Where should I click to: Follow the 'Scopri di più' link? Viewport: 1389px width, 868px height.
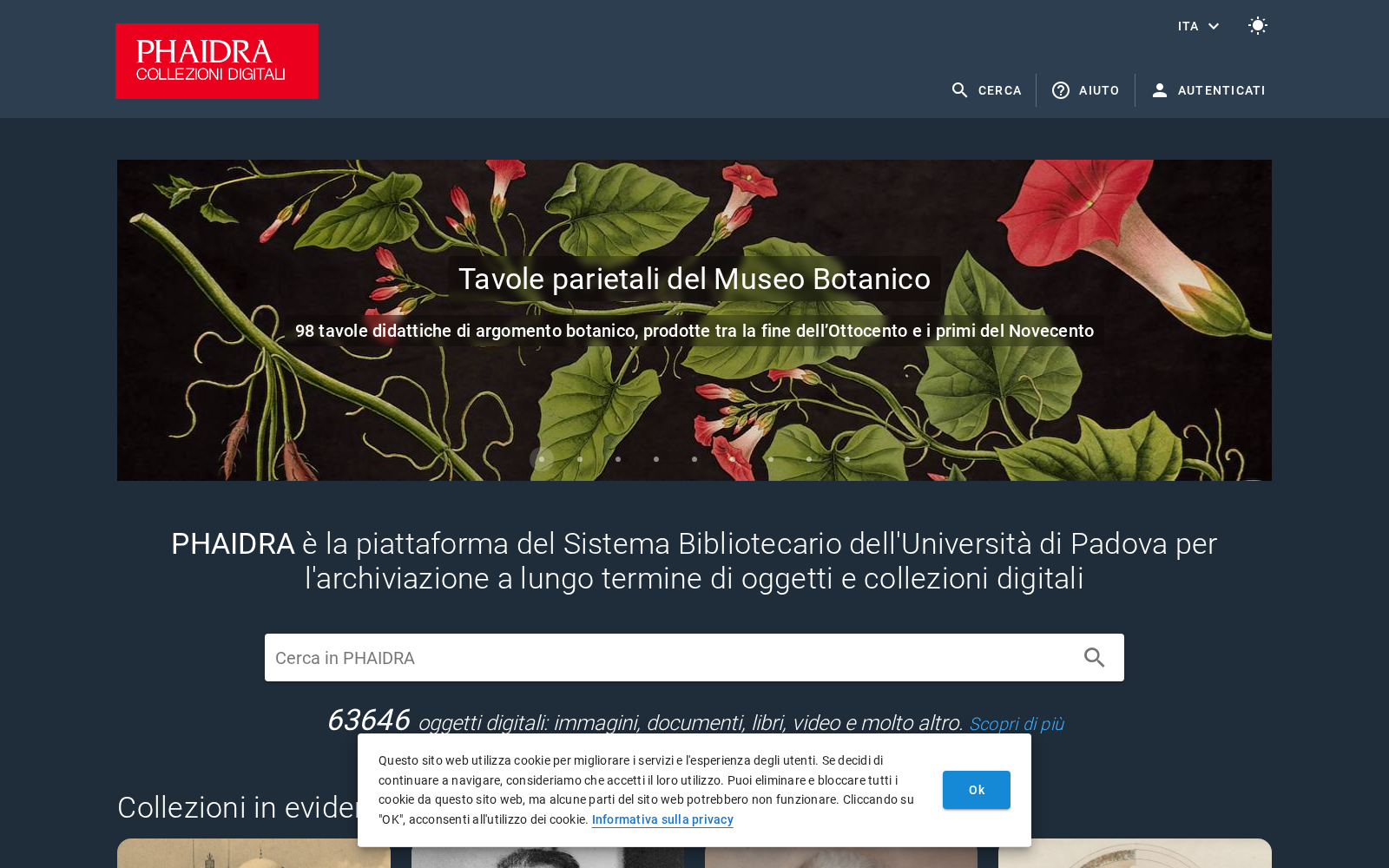pyautogui.click(x=1016, y=724)
